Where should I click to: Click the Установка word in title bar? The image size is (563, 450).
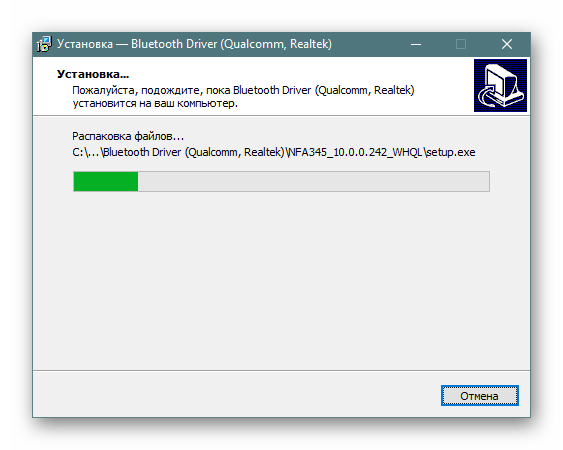[x=85, y=44]
